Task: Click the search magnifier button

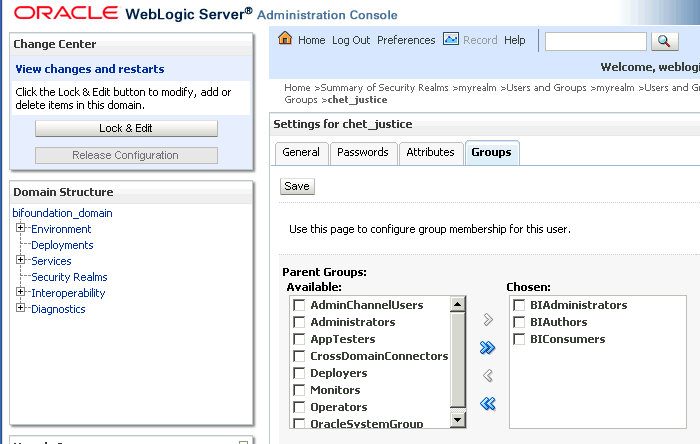Action: tap(664, 41)
